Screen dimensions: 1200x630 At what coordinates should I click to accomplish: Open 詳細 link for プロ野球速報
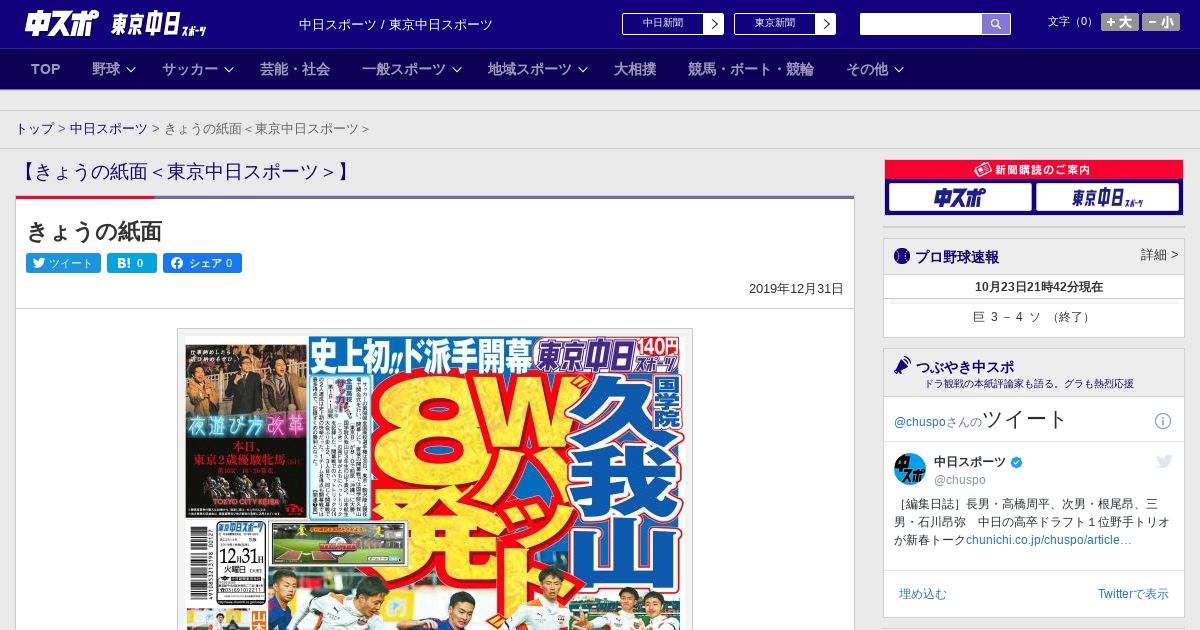pos(1159,255)
